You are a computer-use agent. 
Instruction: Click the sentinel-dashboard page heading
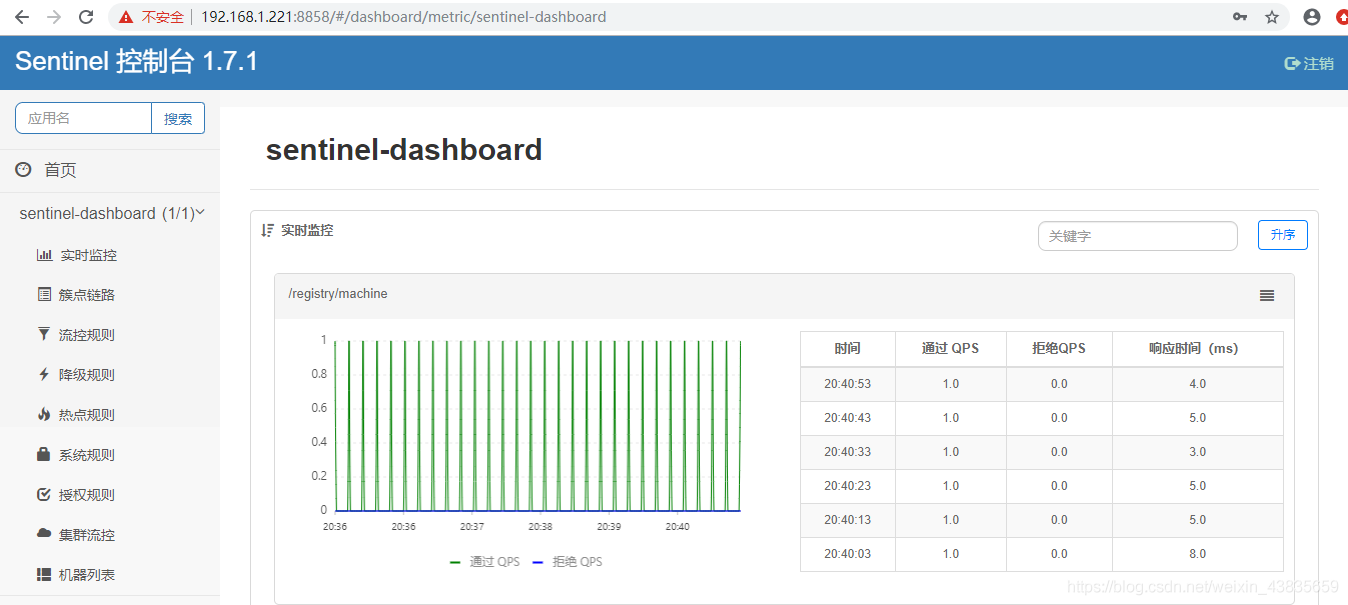[404, 150]
